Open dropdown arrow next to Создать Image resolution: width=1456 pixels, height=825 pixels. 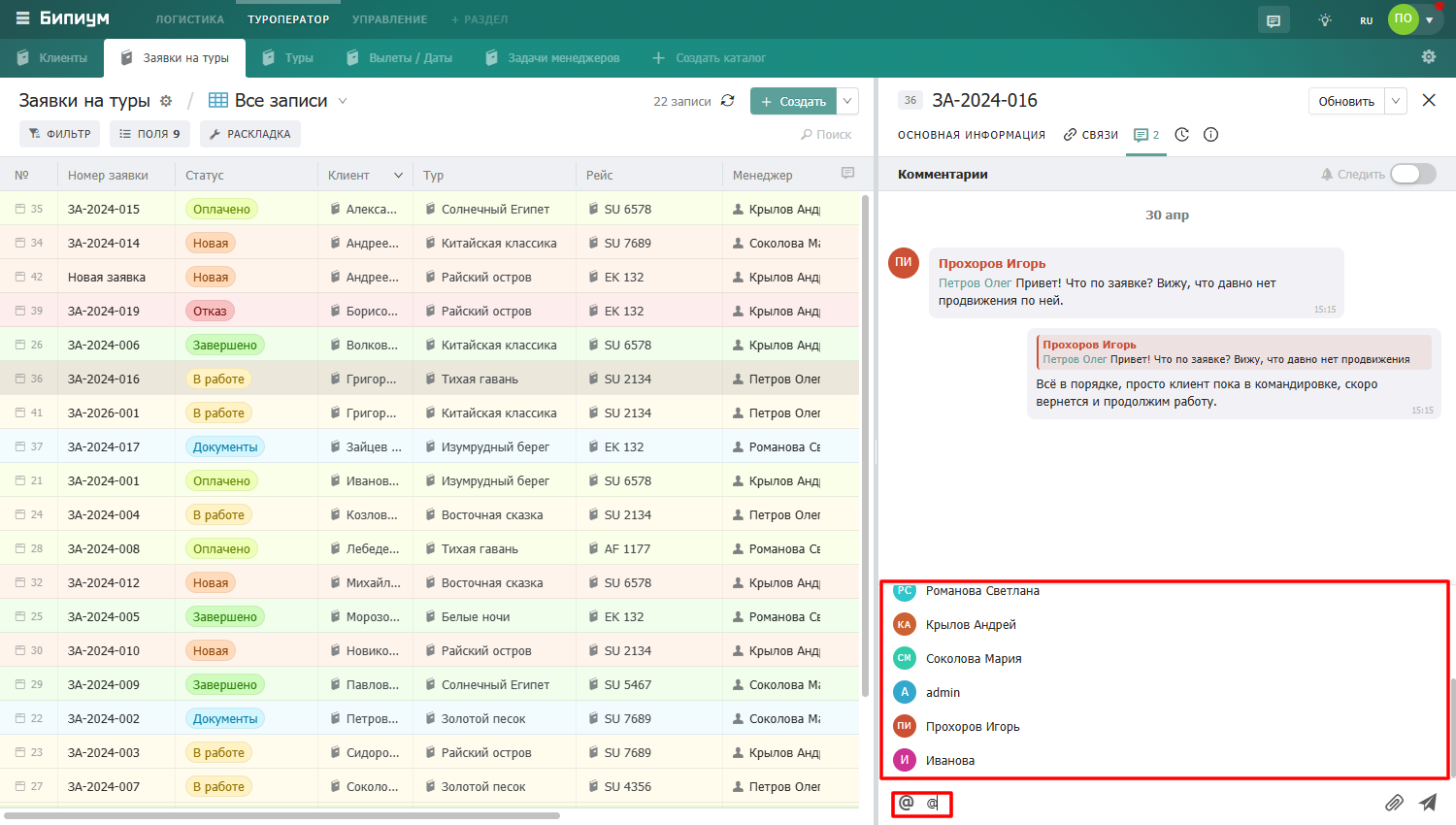click(x=847, y=101)
